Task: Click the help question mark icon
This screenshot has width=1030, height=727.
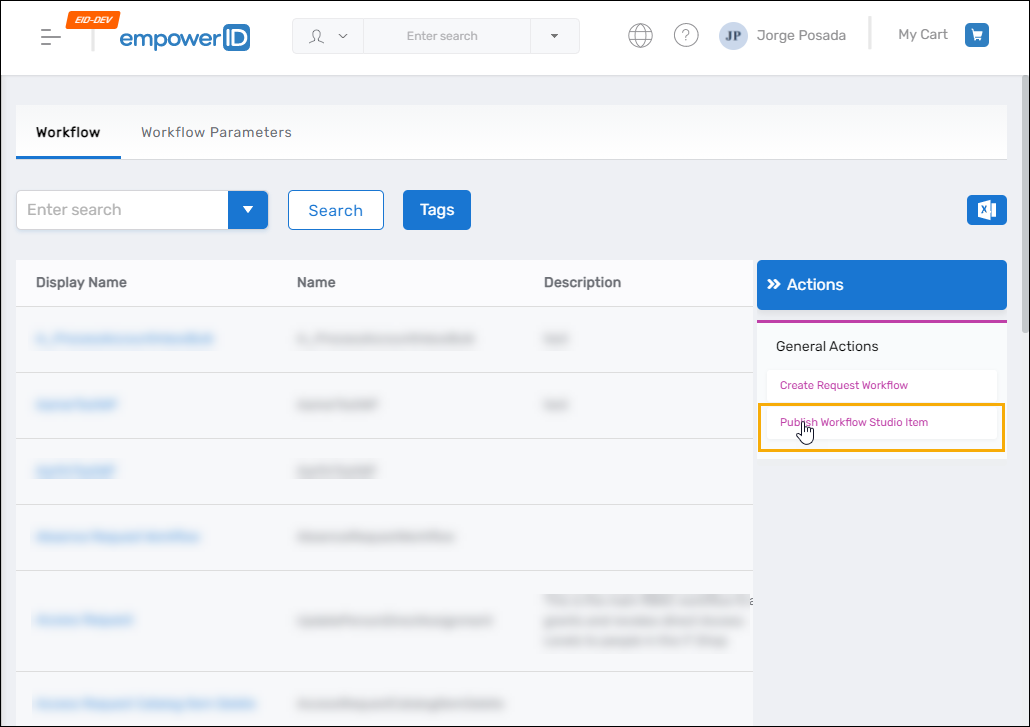Action: click(x=686, y=34)
